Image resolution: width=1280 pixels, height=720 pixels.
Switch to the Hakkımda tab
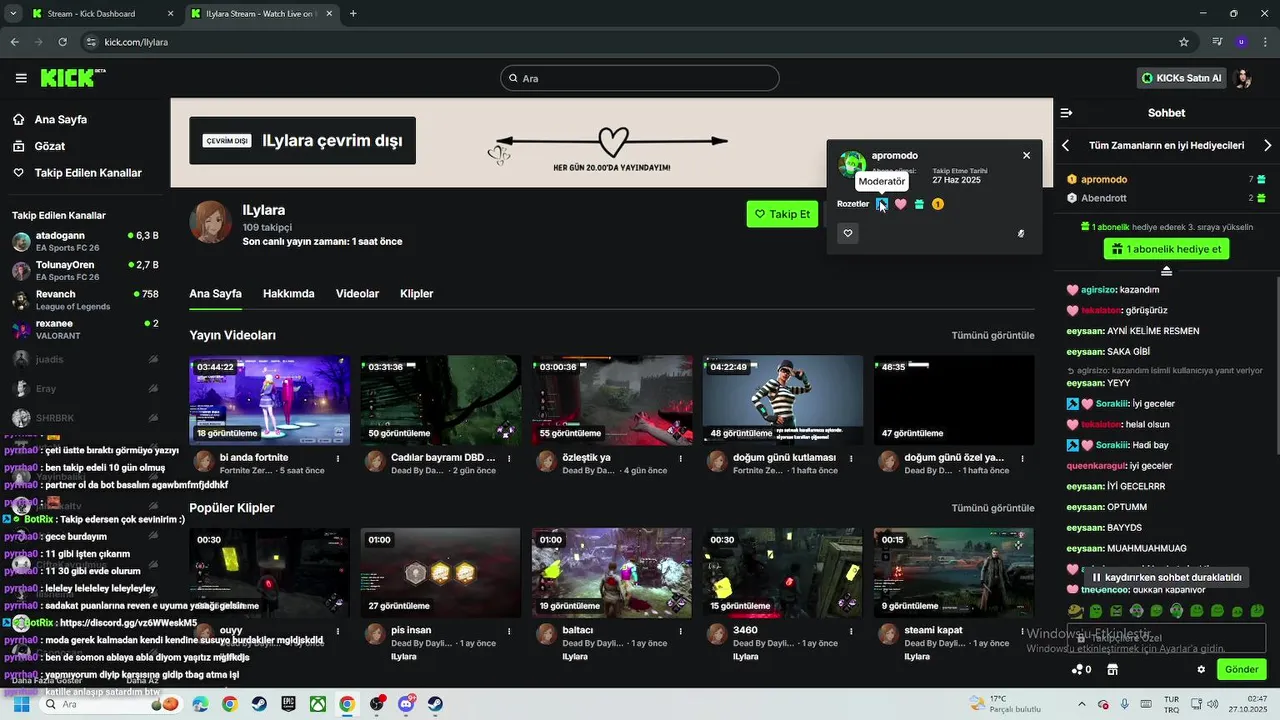coord(288,294)
